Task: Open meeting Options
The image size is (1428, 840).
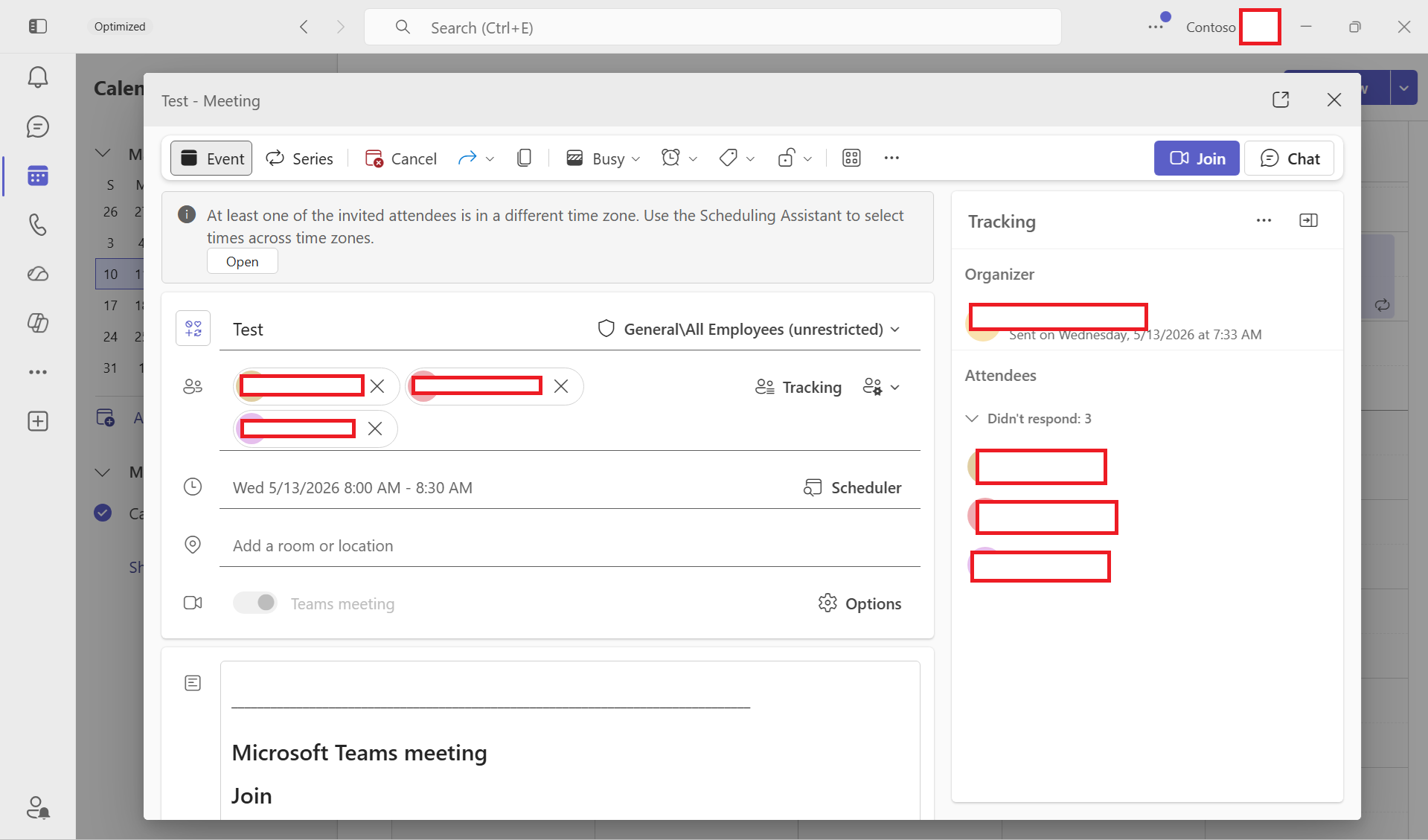Action: coord(859,603)
